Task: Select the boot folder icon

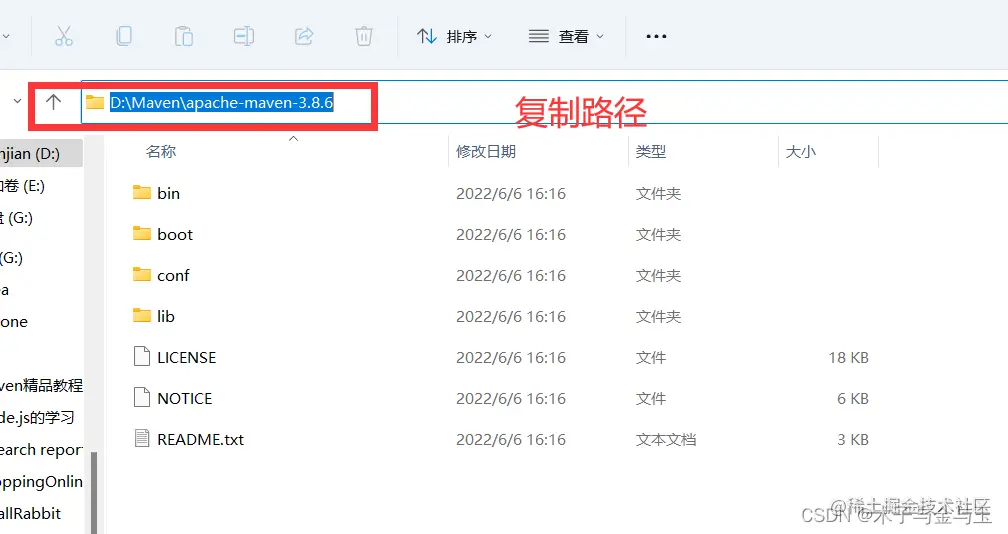Action: click(142, 233)
